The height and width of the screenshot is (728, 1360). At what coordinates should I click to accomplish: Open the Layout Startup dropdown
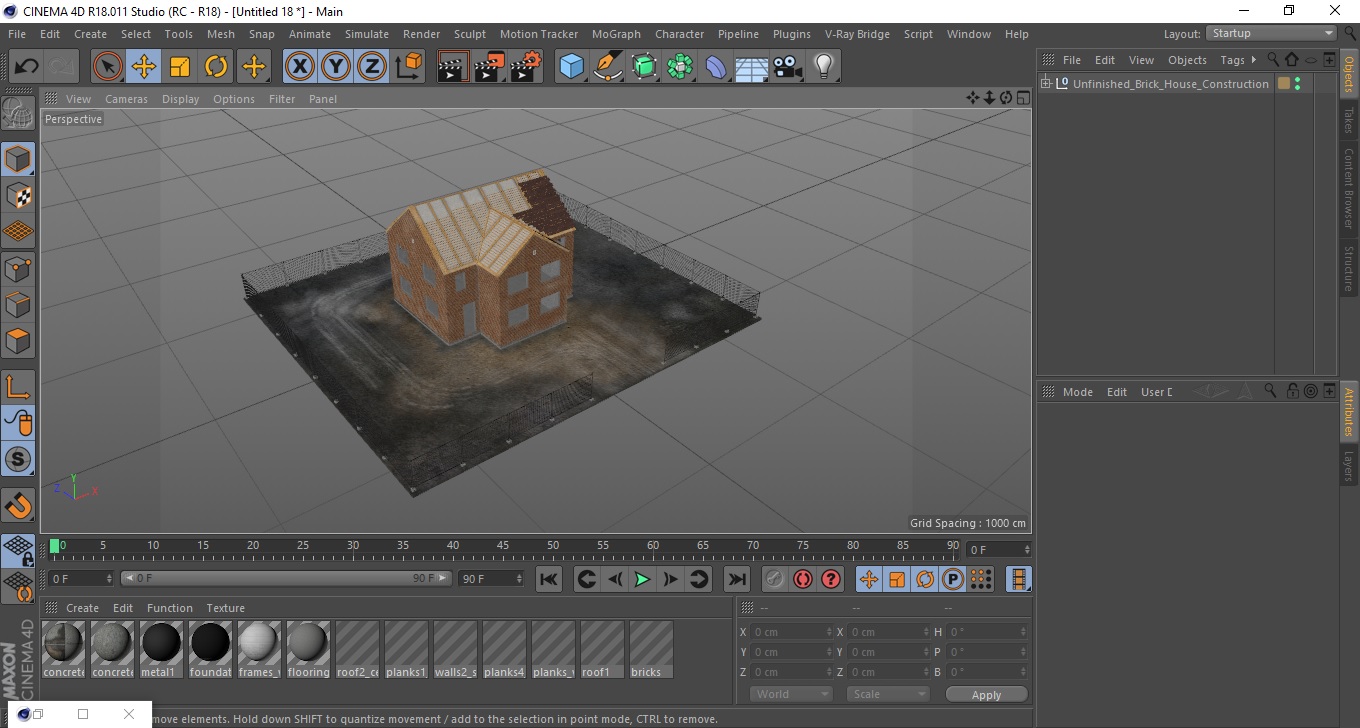[x=1271, y=34]
